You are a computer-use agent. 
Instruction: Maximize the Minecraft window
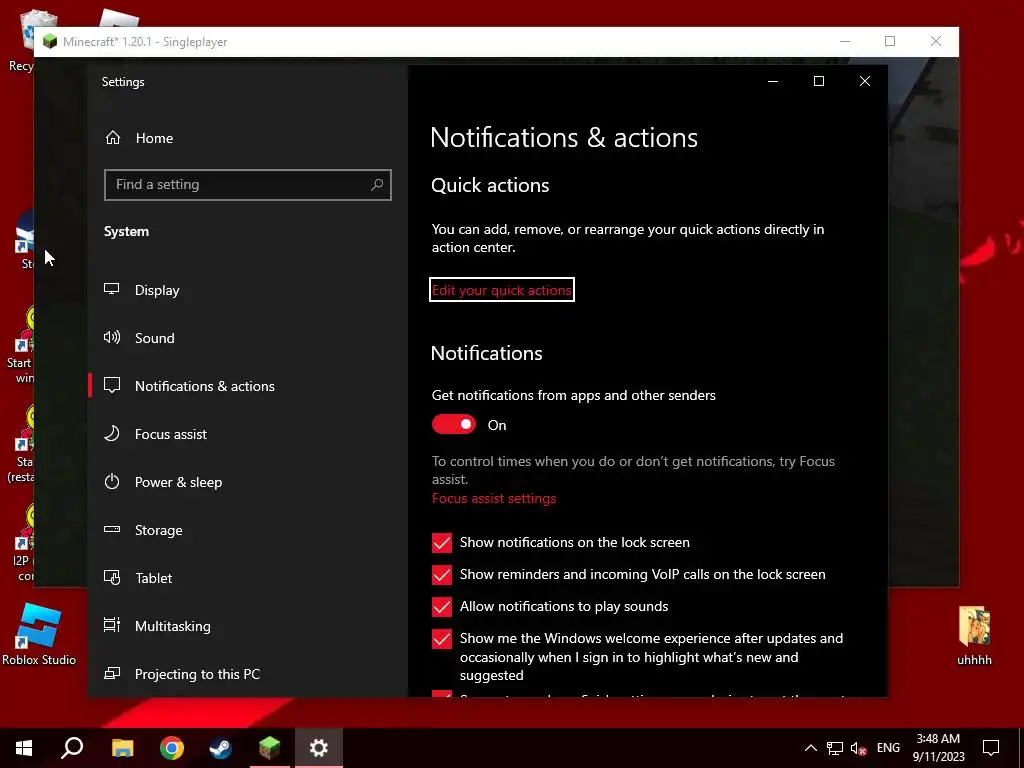tap(889, 41)
